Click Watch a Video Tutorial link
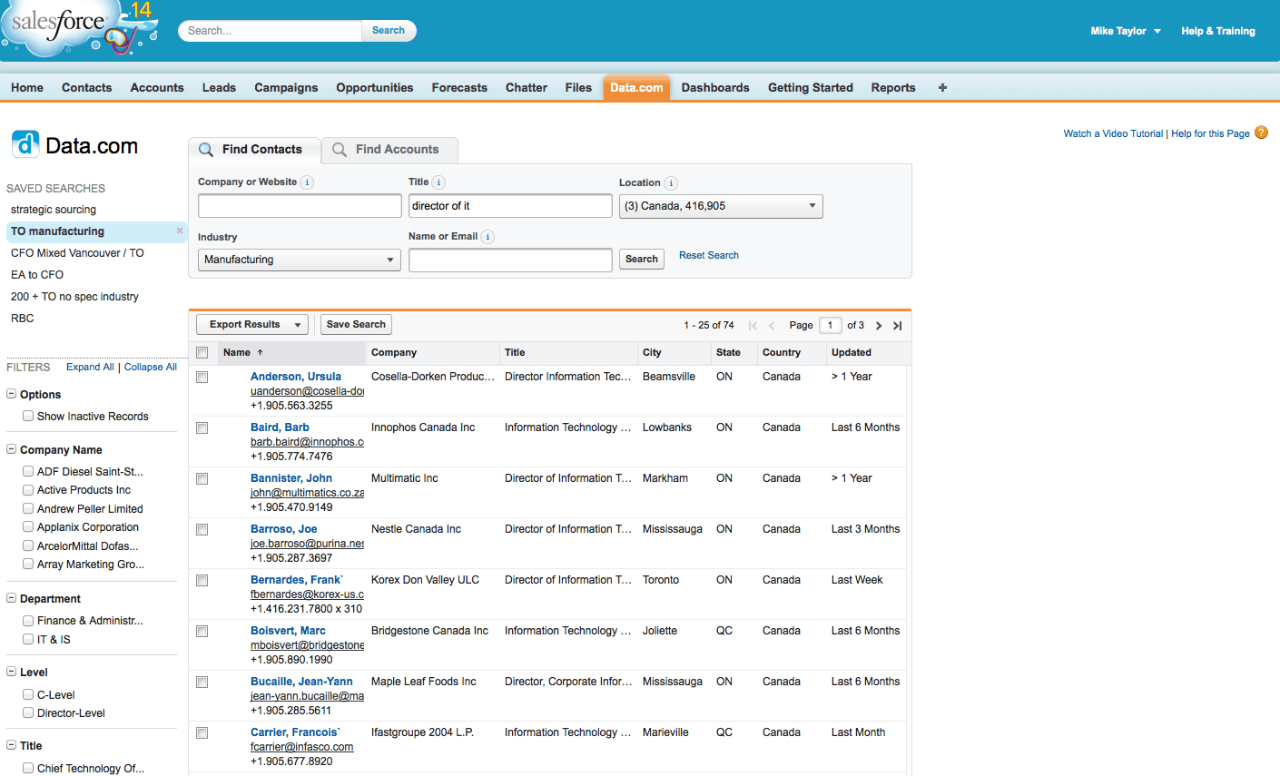The width and height of the screenshot is (1280, 776). [x=1113, y=134]
